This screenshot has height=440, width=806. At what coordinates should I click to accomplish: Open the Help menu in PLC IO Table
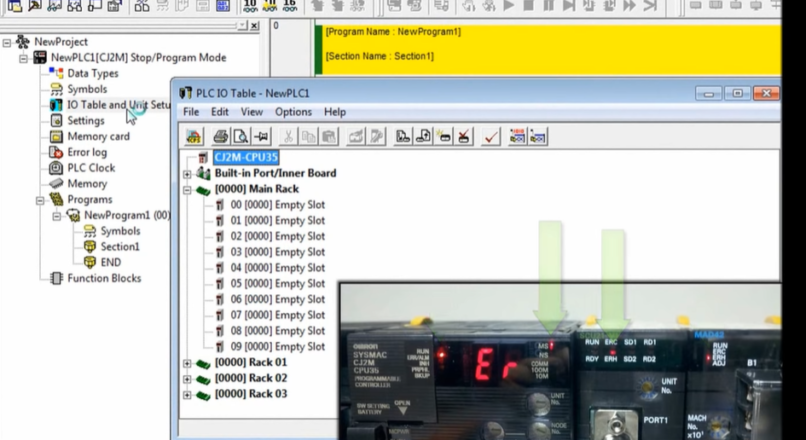coord(335,112)
